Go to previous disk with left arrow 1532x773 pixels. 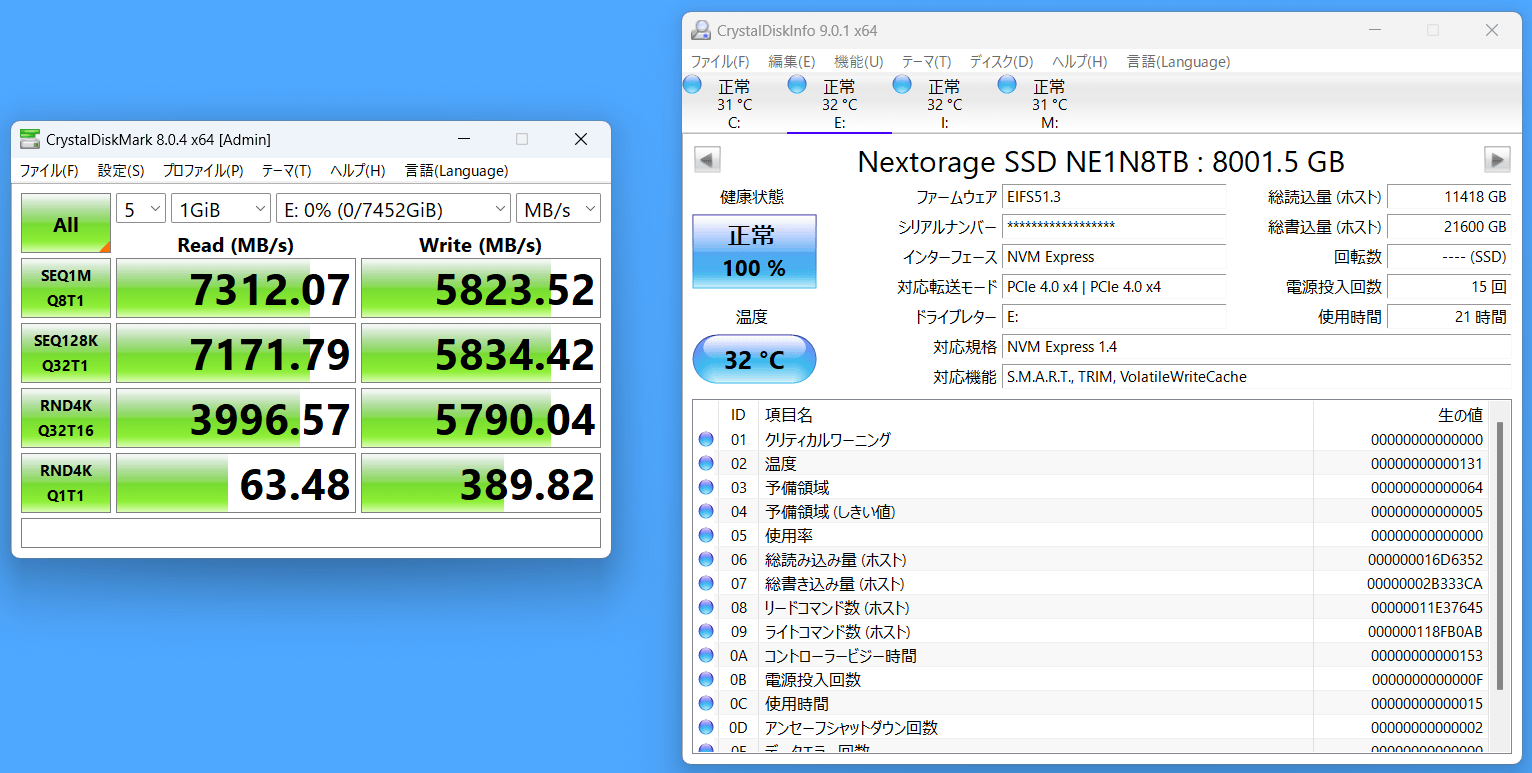[x=707, y=160]
